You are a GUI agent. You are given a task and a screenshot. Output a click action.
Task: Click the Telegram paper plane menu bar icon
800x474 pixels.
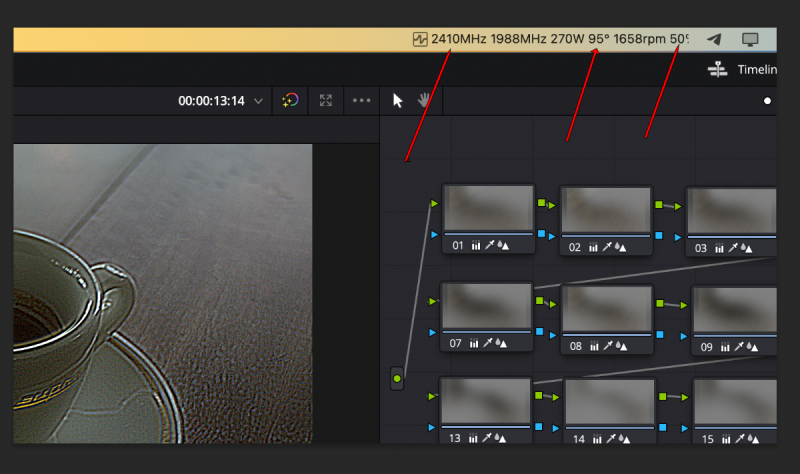click(x=714, y=39)
